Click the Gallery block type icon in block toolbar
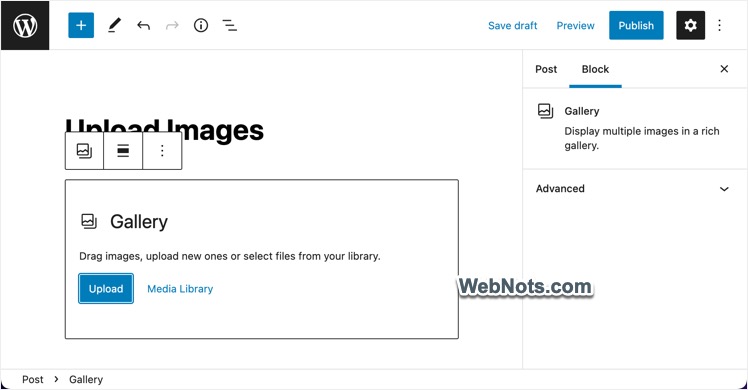 (84, 151)
